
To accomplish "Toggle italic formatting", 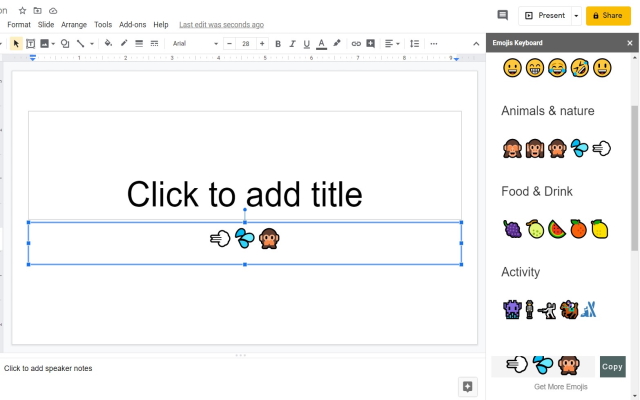I will pos(292,44).
